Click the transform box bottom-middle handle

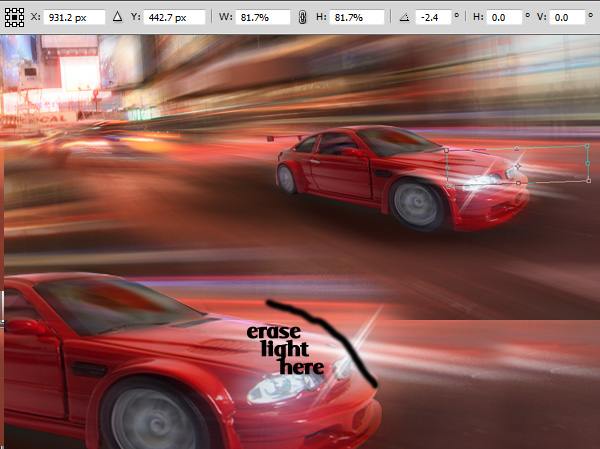coord(518,183)
